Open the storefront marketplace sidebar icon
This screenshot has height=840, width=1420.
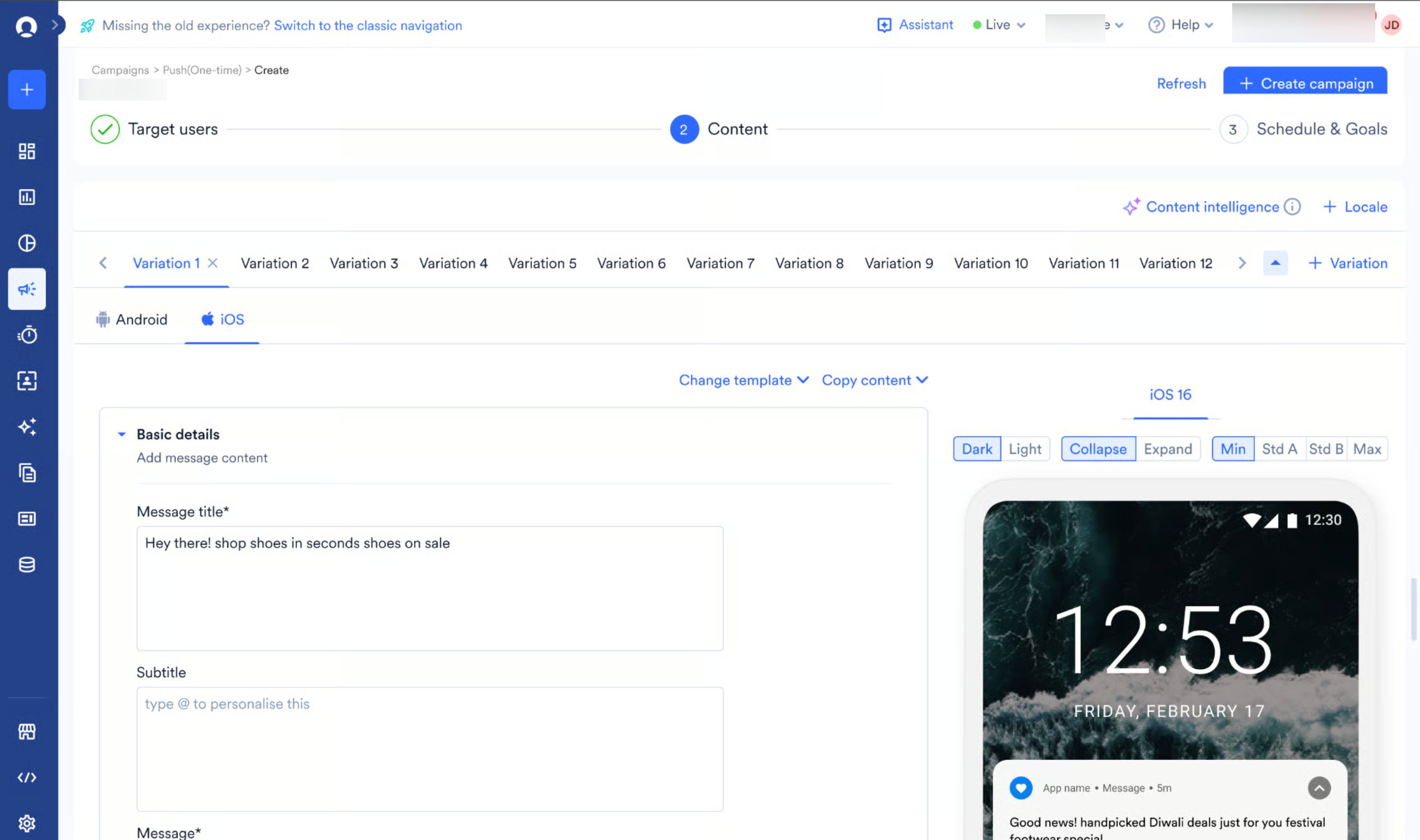[x=27, y=731]
